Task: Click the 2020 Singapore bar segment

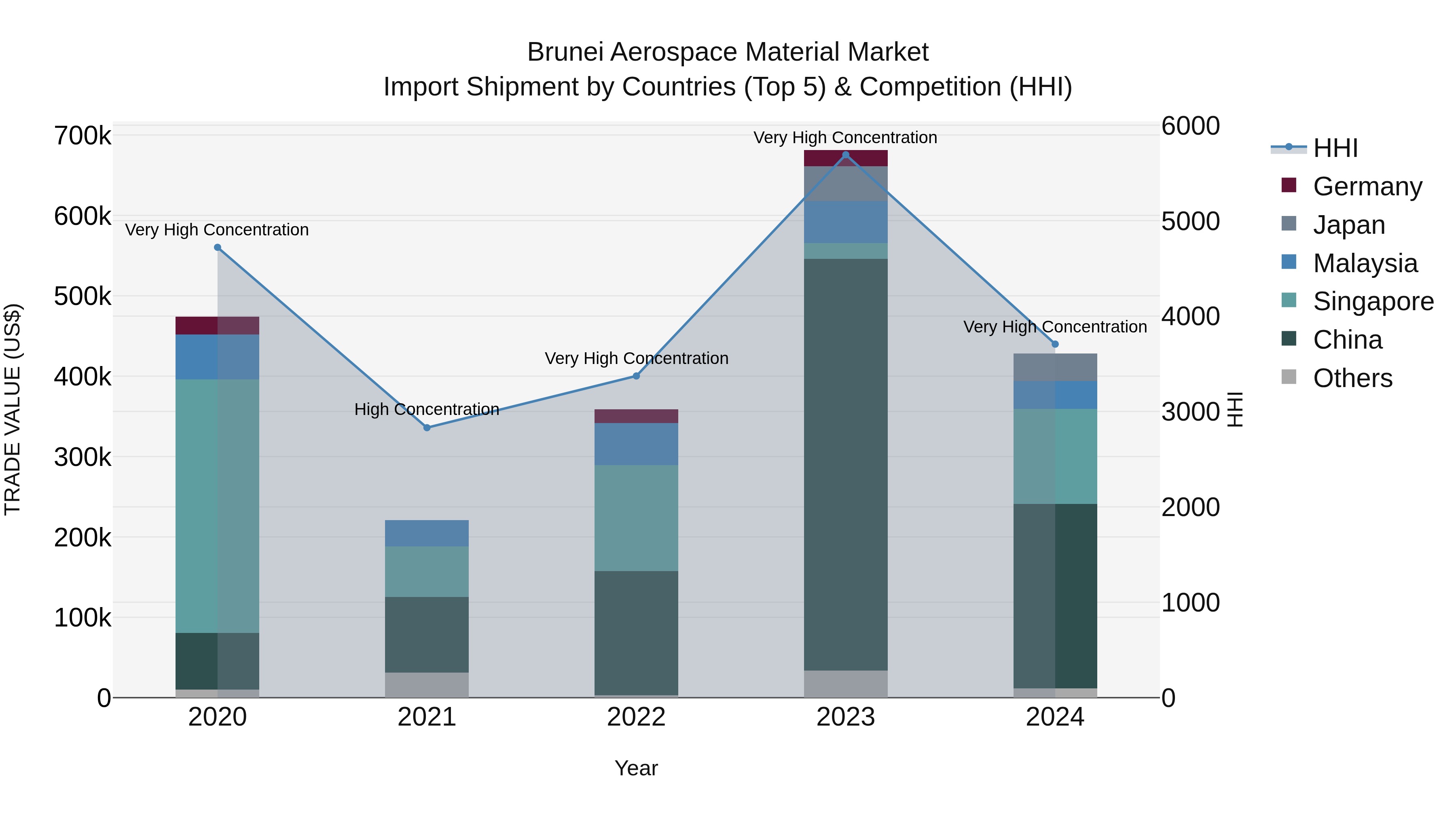Action: (x=218, y=506)
